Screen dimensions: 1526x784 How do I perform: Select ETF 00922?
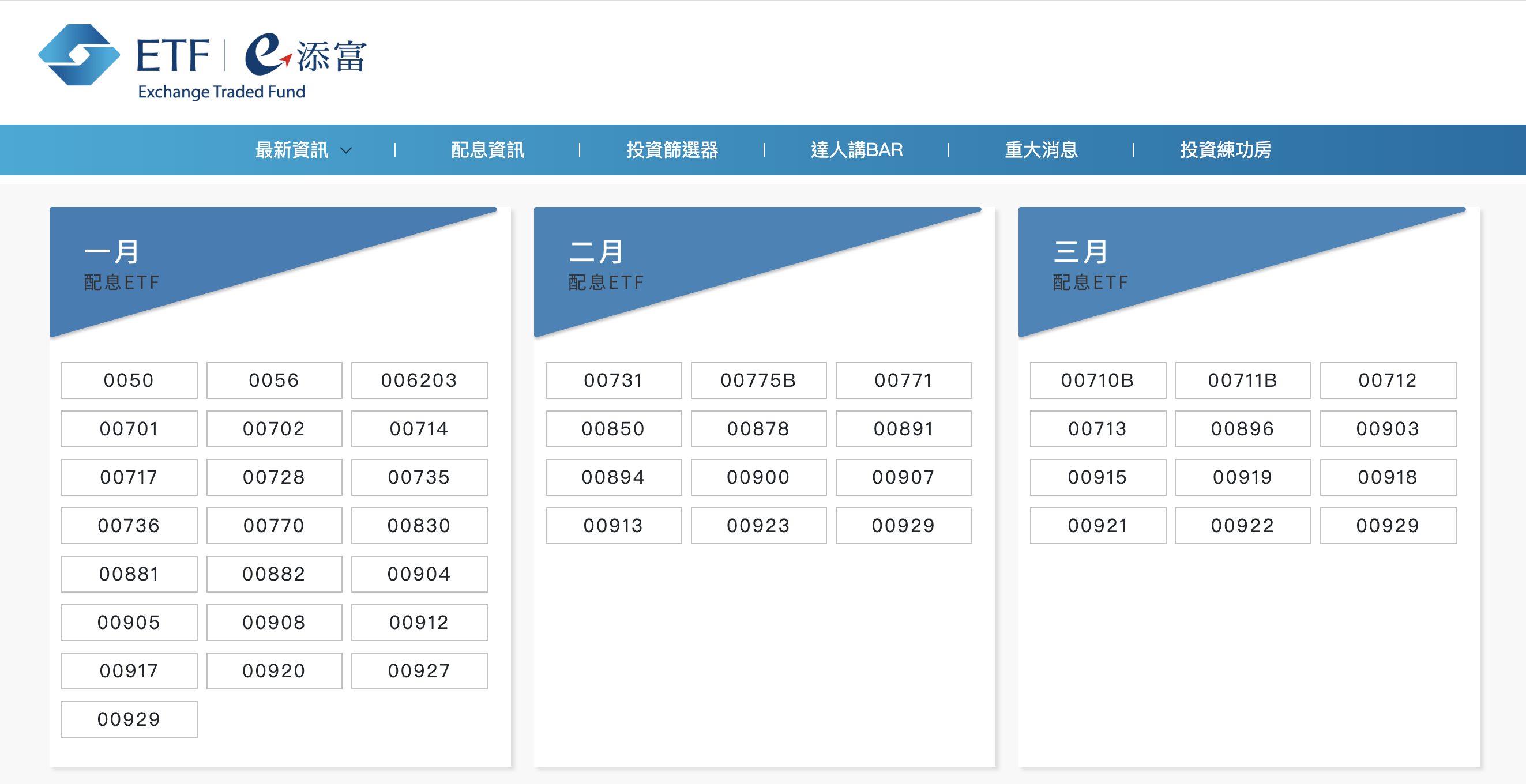click(1243, 526)
